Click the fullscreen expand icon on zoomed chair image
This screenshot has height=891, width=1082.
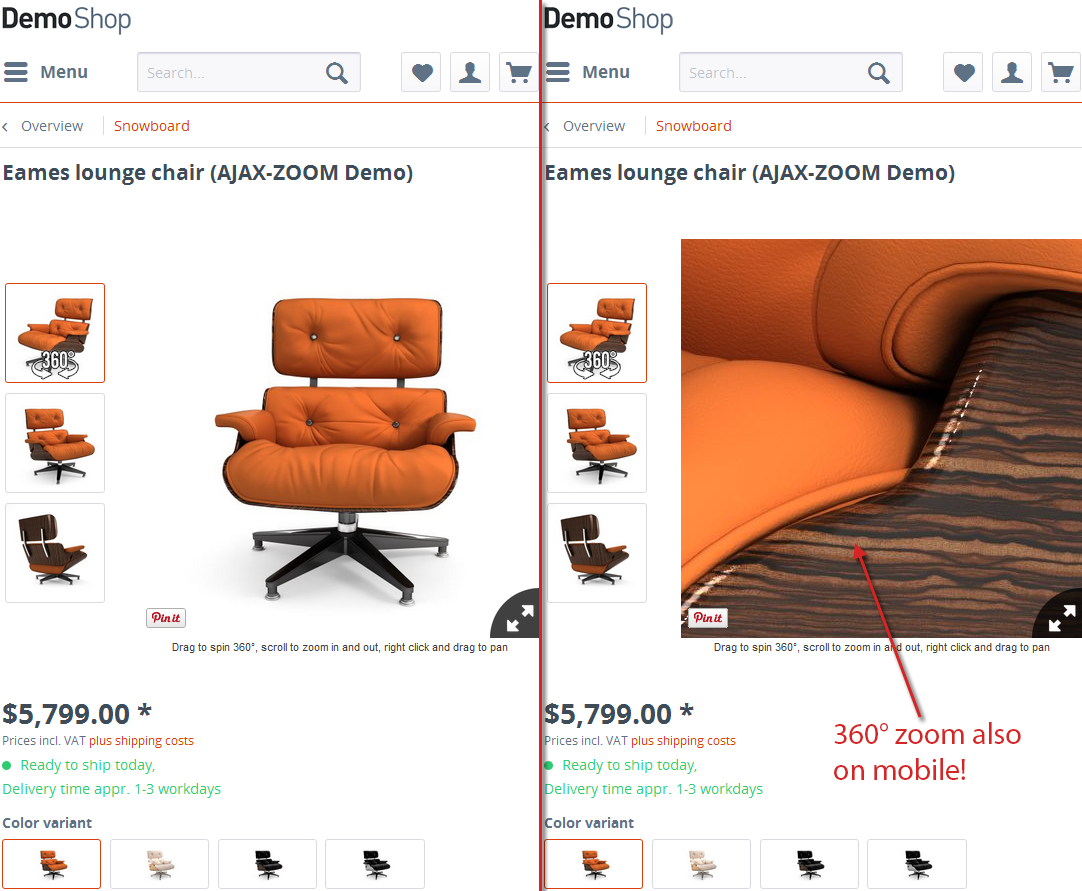(1061, 617)
